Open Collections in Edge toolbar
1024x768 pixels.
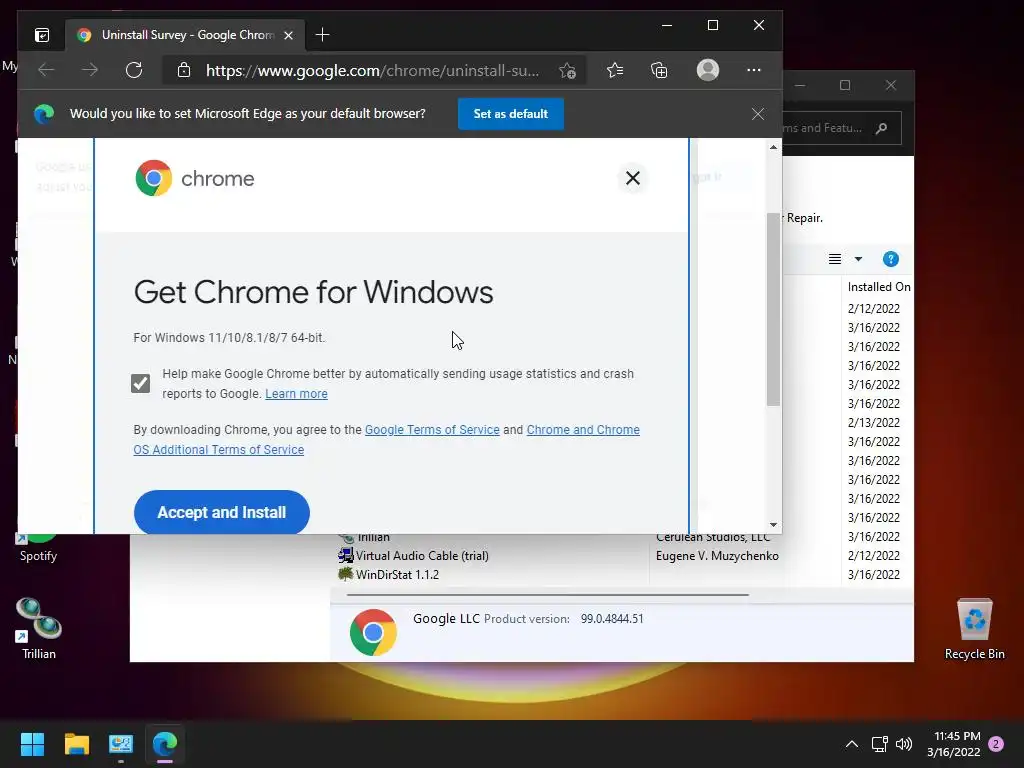660,70
